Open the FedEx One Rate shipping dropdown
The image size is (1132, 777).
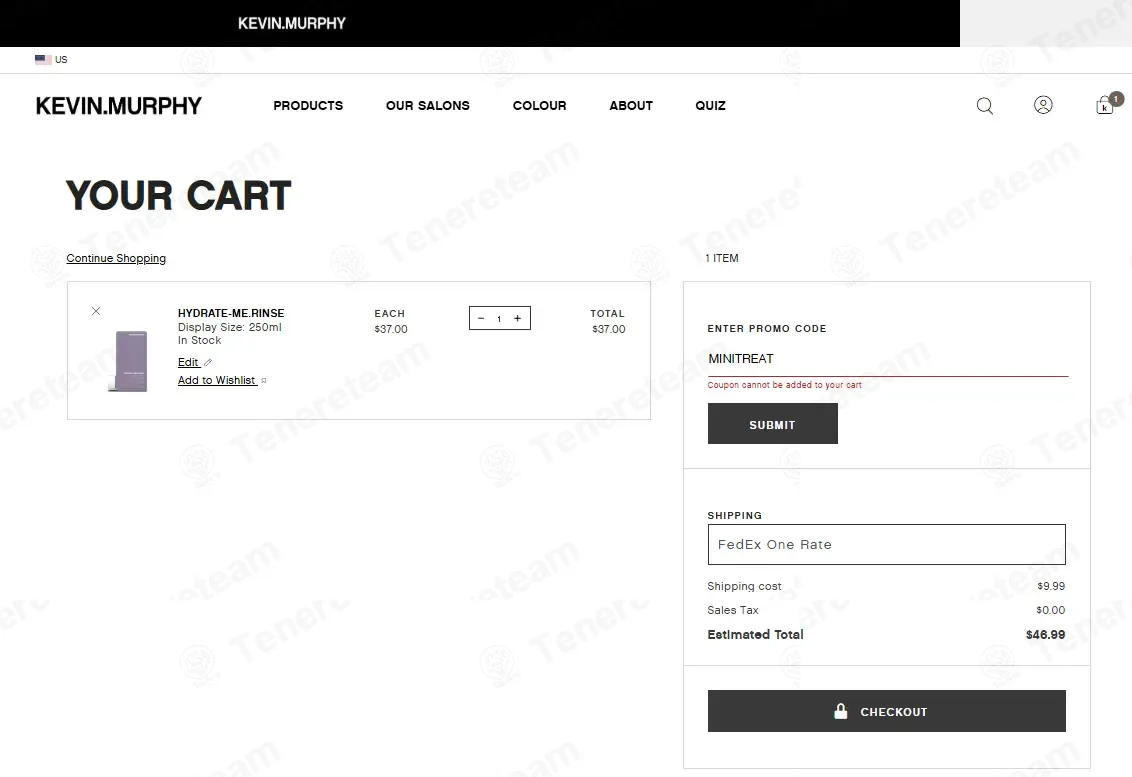[887, 544]
